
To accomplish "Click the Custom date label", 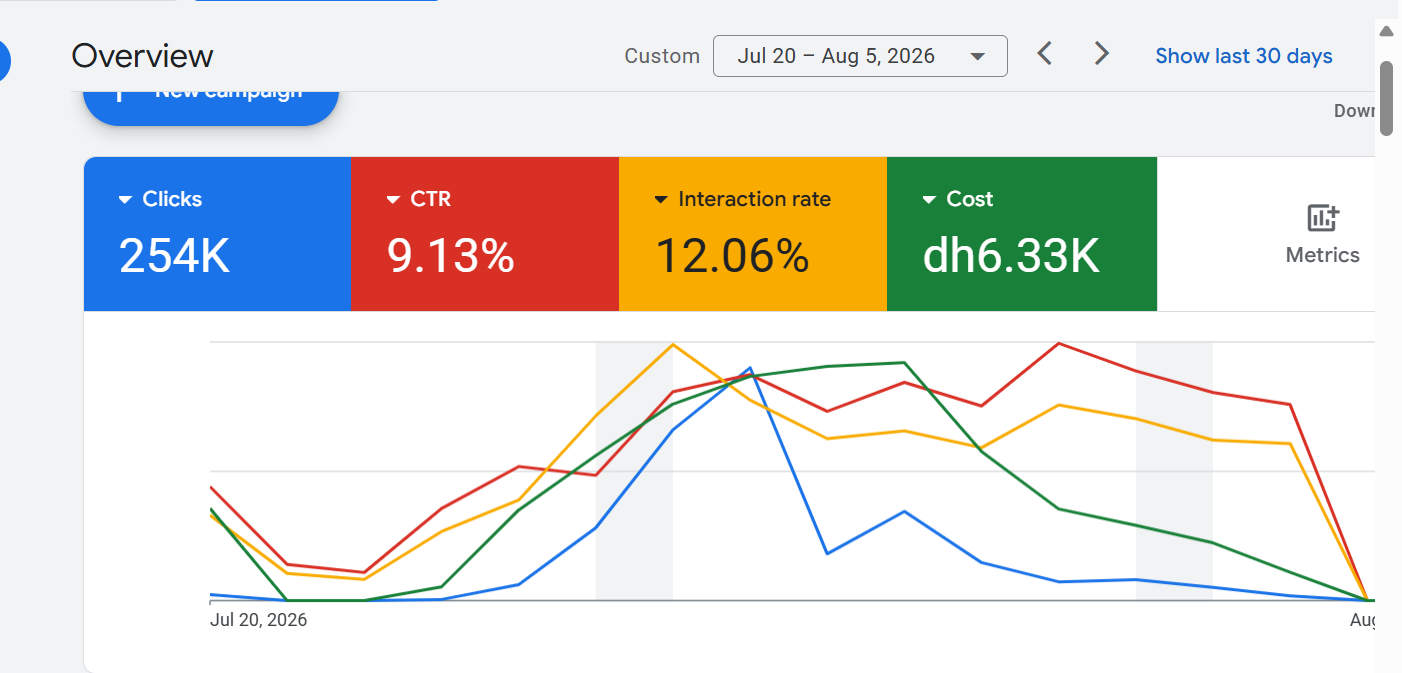I will point(662,56).
